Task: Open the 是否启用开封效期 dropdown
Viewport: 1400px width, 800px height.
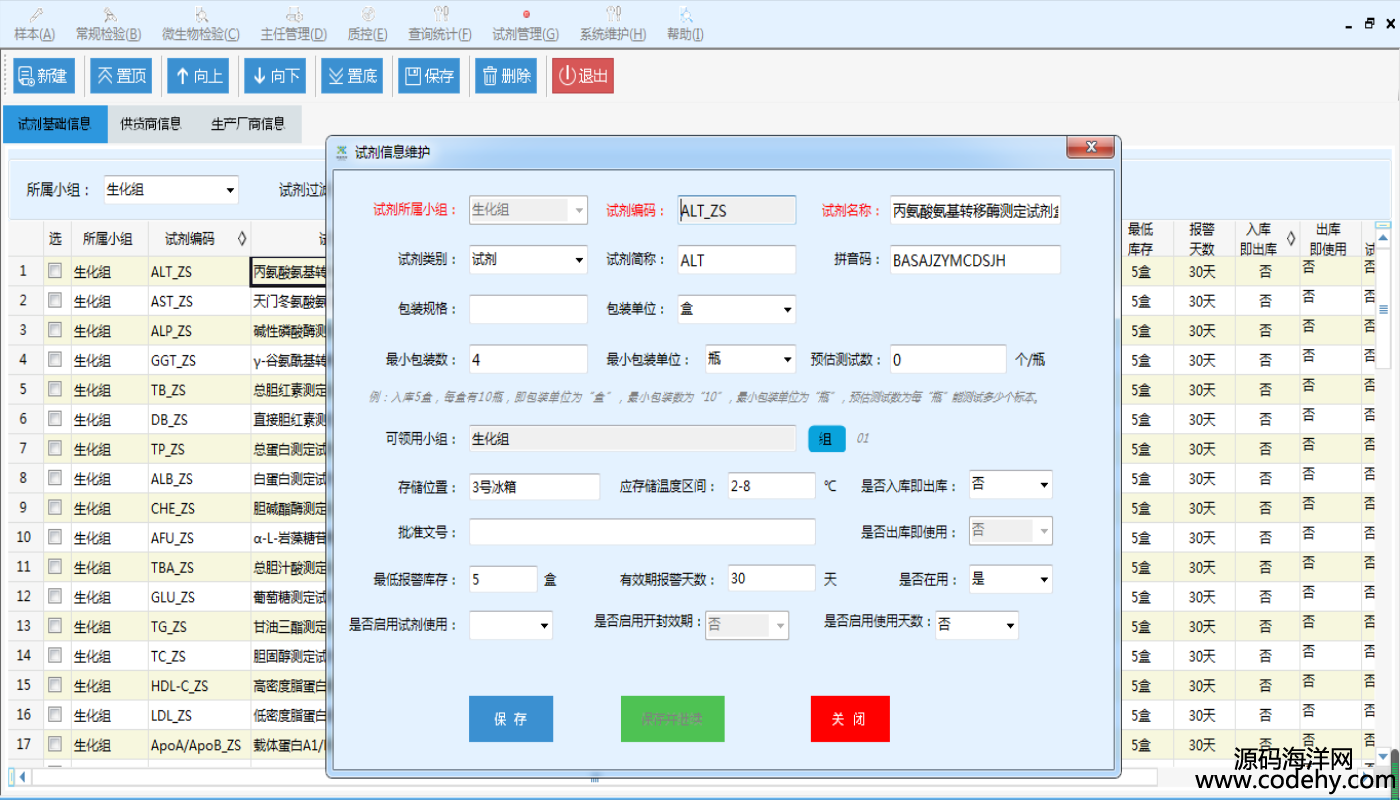Action: pos(747,625)
